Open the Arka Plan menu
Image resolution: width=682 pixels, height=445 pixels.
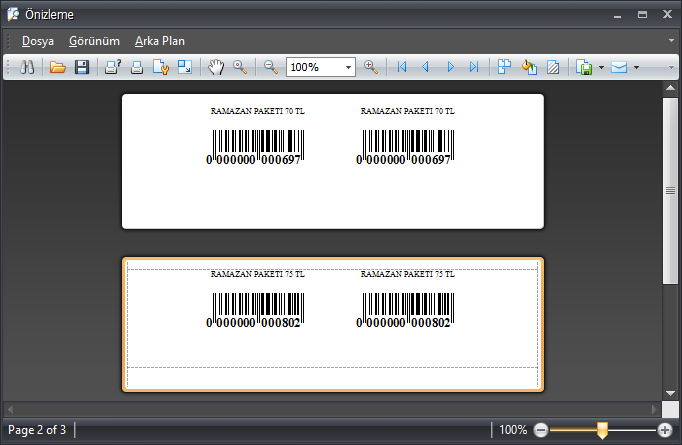coord(160,41)
